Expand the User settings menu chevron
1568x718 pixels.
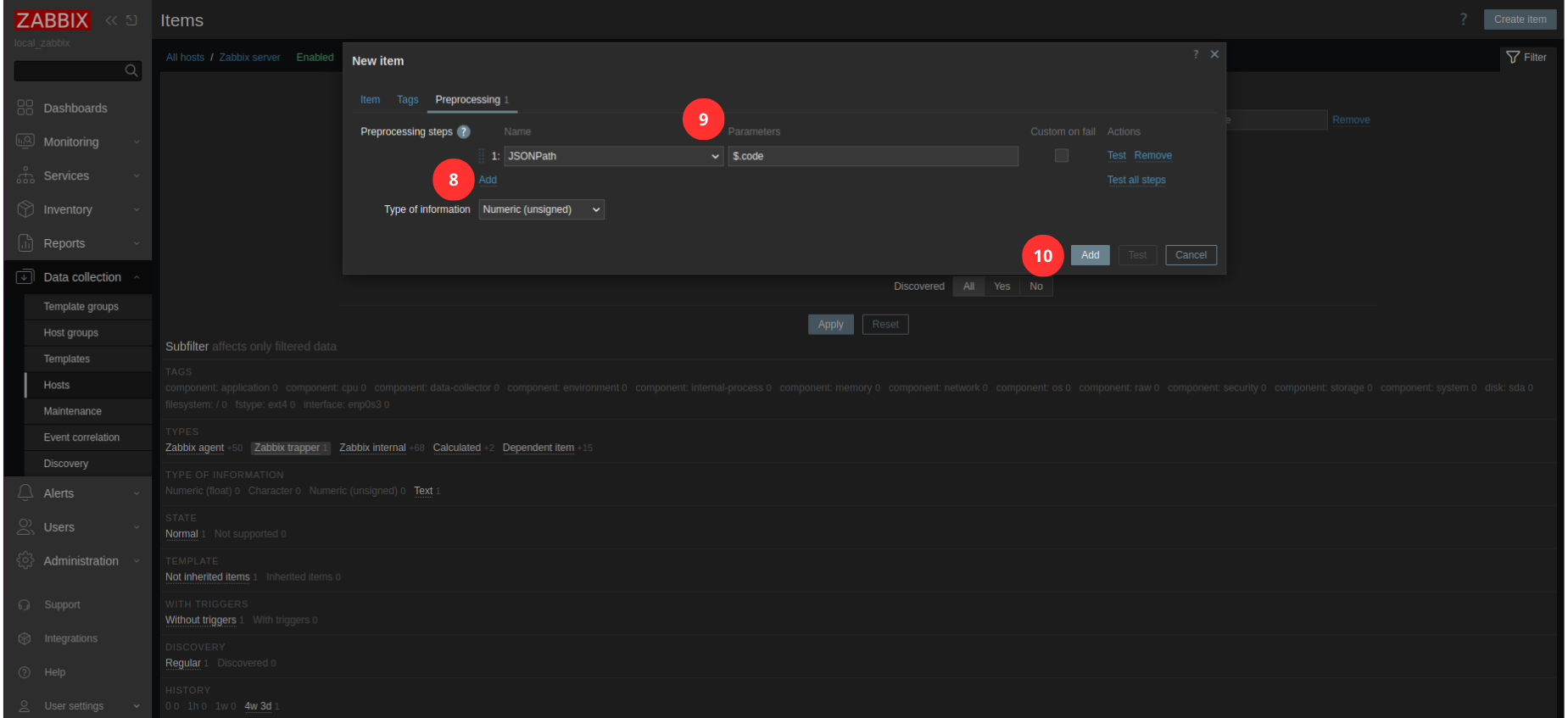(137, 706)
